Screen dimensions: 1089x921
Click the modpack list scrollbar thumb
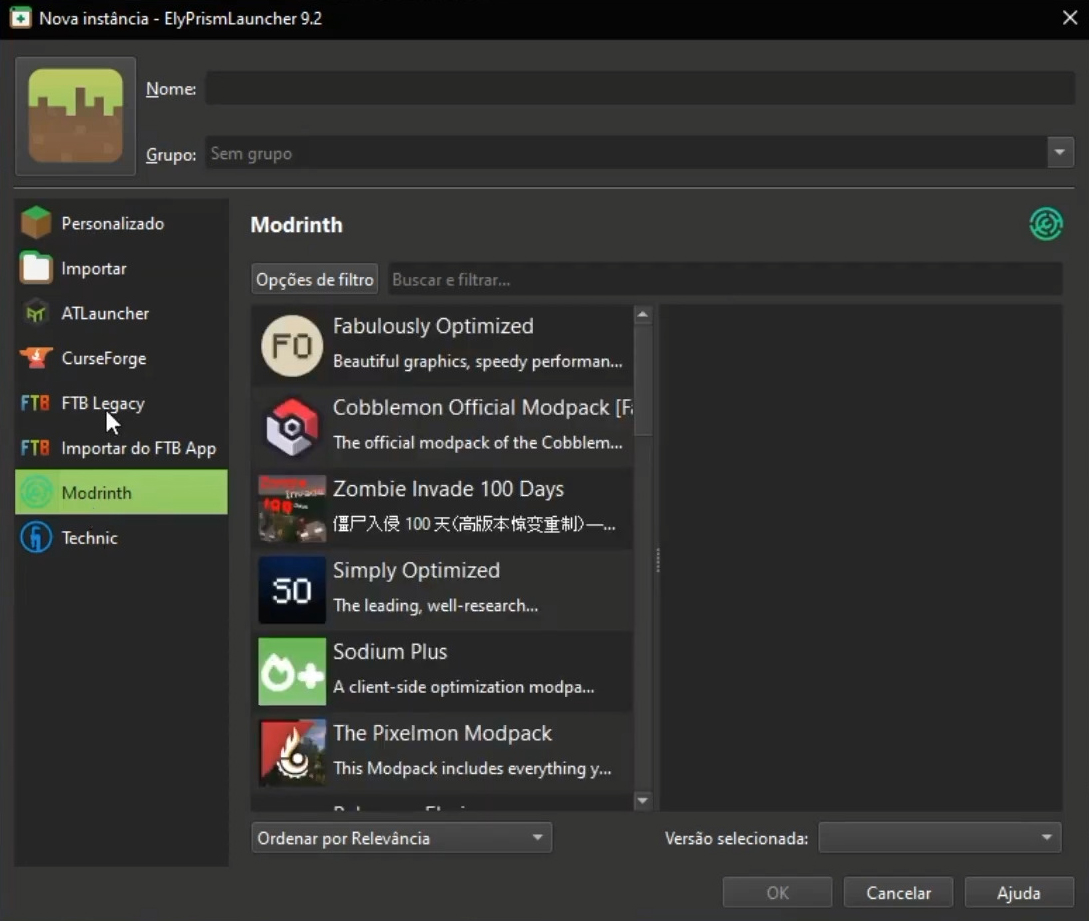[643, 379]
